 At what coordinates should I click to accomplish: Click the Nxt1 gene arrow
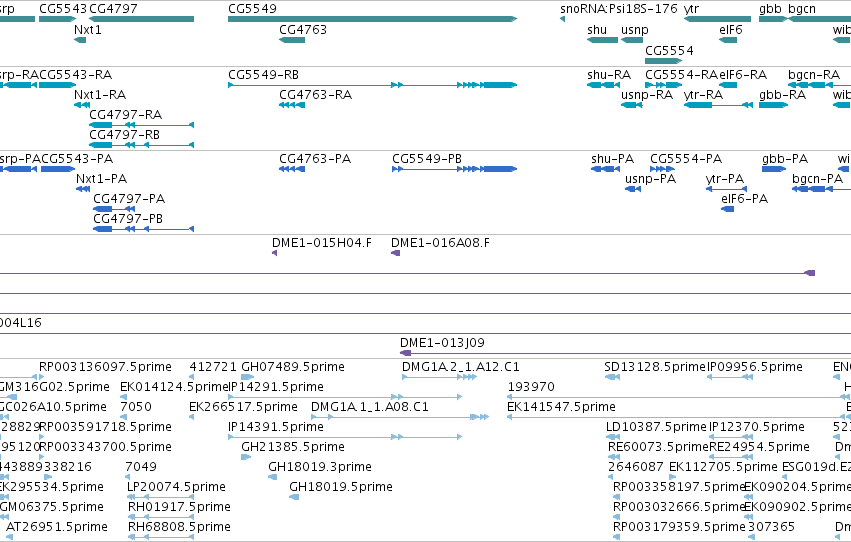tap(80, 40)
